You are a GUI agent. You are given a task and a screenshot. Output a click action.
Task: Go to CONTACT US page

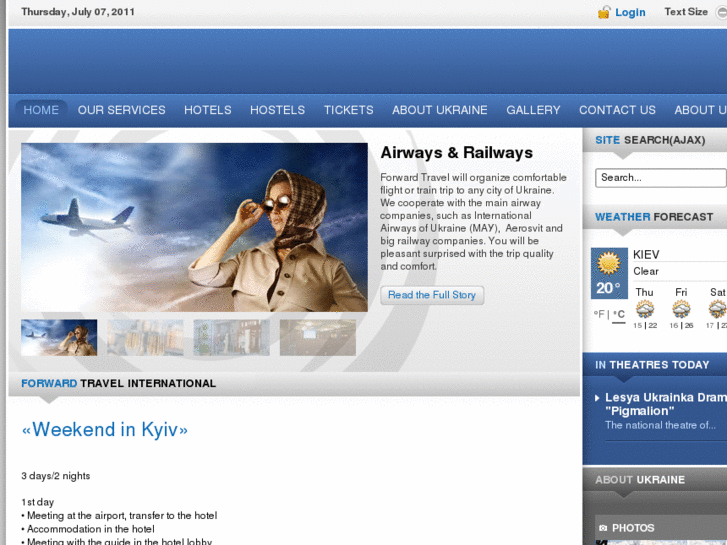click(617, 110)
